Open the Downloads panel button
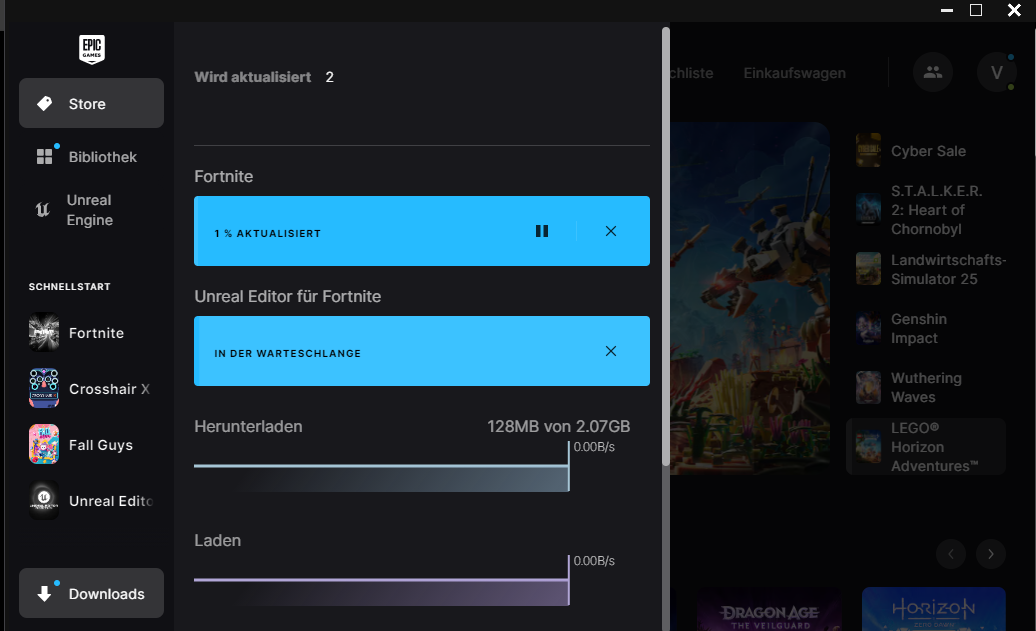This screenshot has width=1036, height=631. [x=91, y=593]
